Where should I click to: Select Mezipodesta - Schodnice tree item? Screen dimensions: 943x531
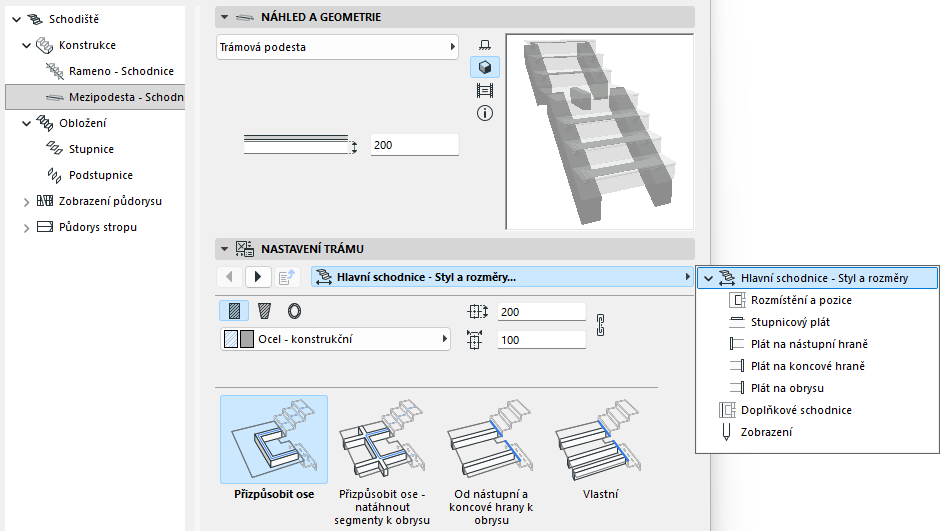pos(95,97)
